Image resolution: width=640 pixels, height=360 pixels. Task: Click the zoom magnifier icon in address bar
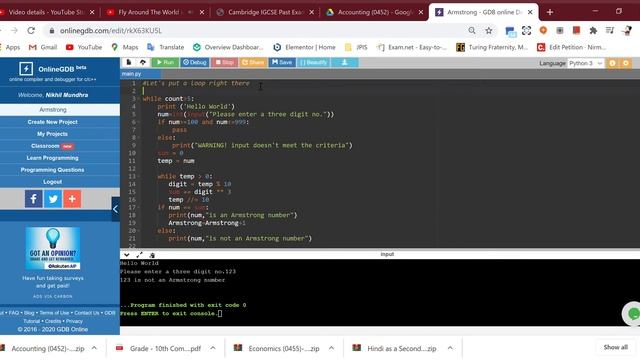(472, 30)
